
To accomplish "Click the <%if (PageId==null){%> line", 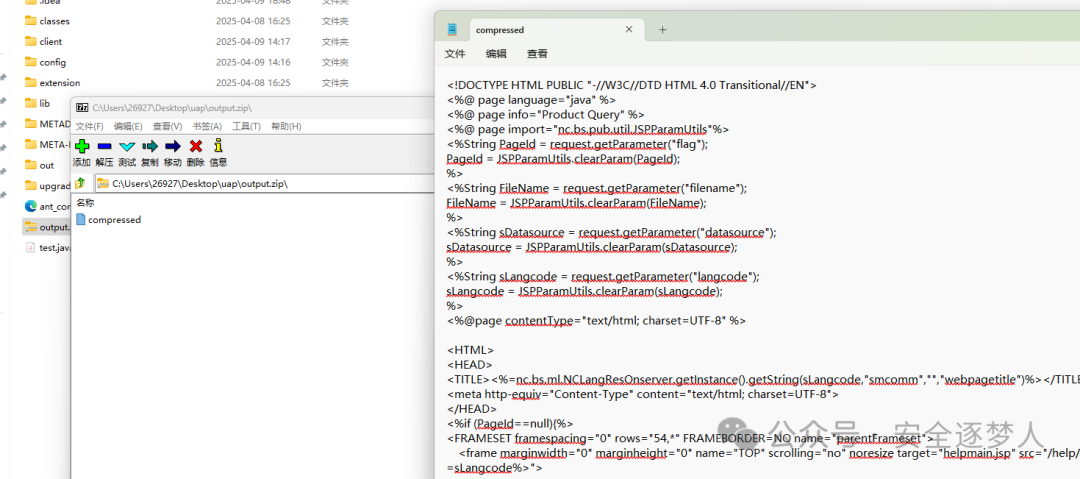I will [510, 423].
